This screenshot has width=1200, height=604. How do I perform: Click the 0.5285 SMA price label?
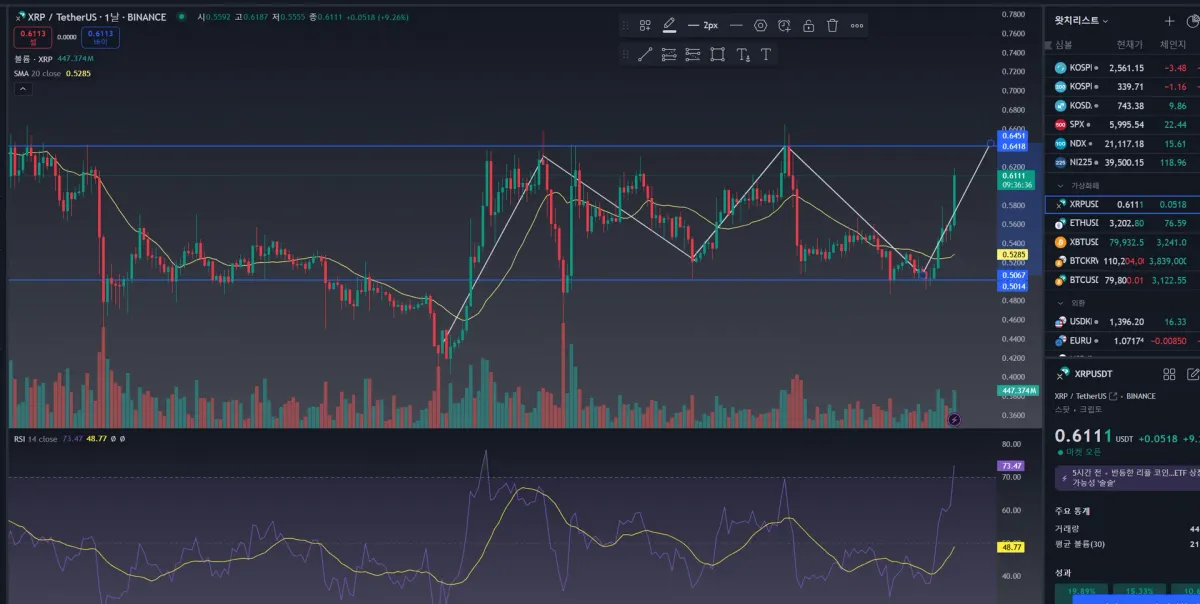[x=1012, y=255]
